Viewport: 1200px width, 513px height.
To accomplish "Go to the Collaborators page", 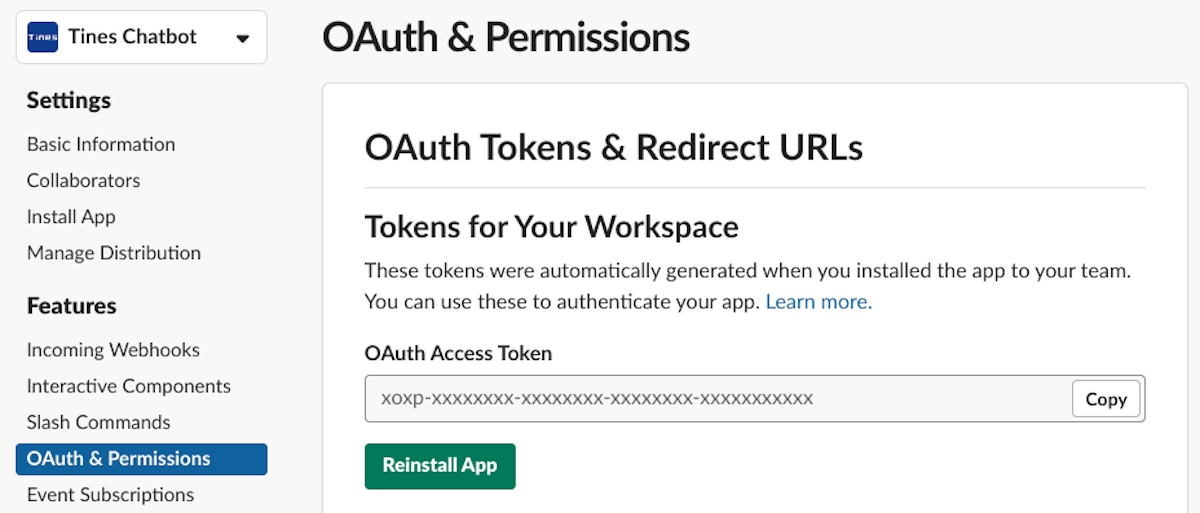I will click(83, 180).
